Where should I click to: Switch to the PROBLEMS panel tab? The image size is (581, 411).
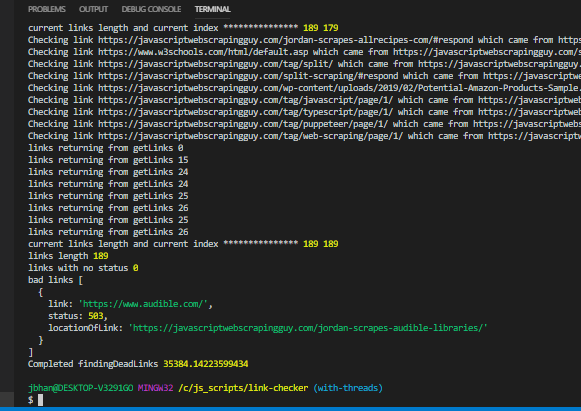(47, 9)
